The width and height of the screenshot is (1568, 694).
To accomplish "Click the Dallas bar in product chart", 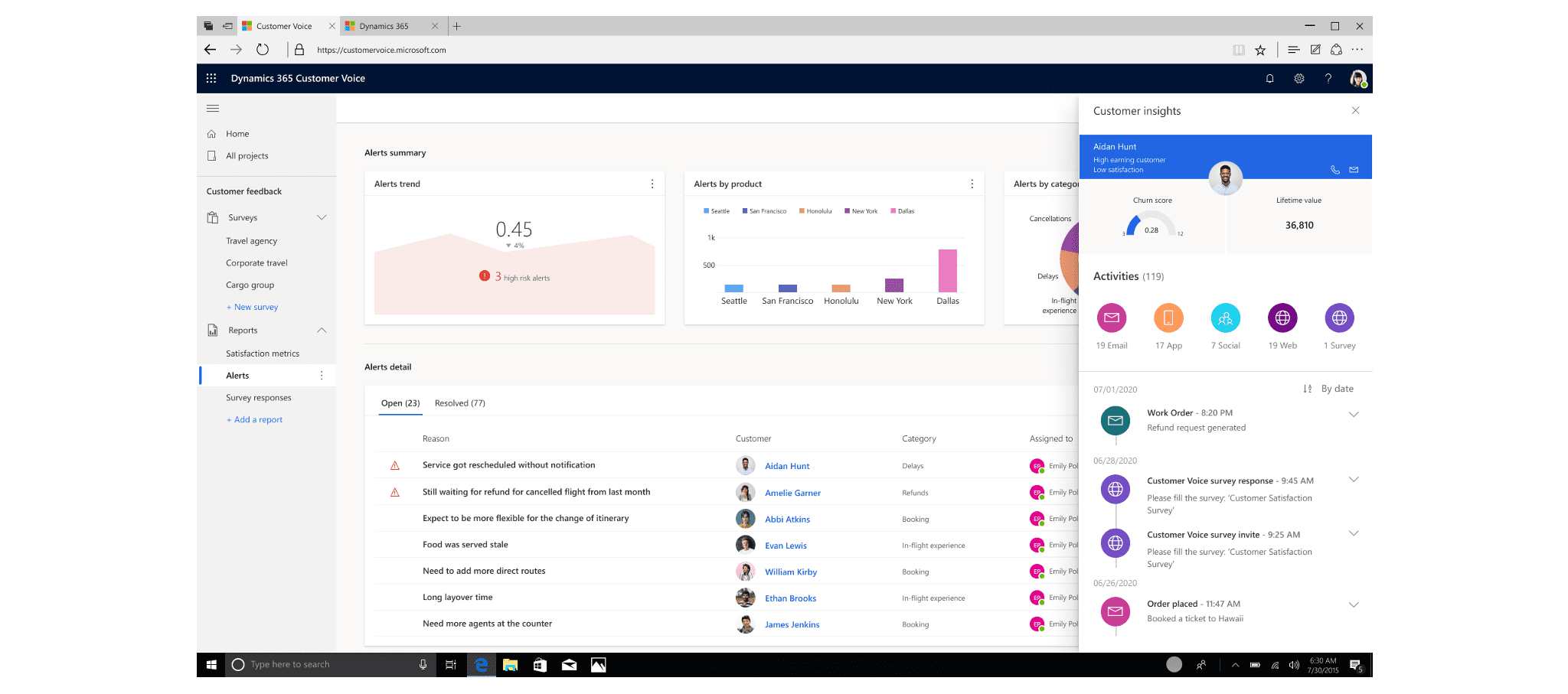I will tap(948, 271).
